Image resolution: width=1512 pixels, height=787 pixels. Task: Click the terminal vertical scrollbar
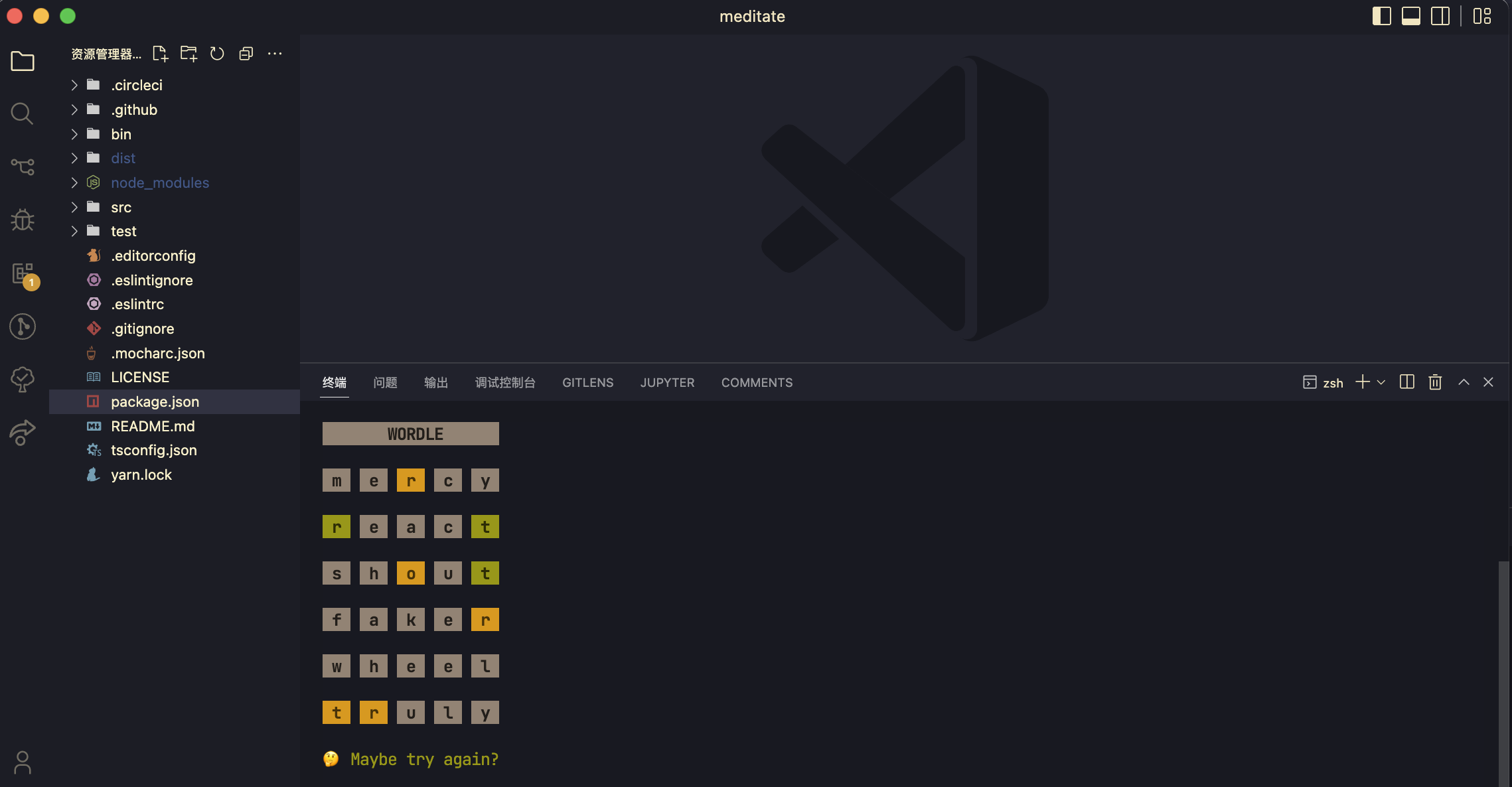coord(1504,670)
